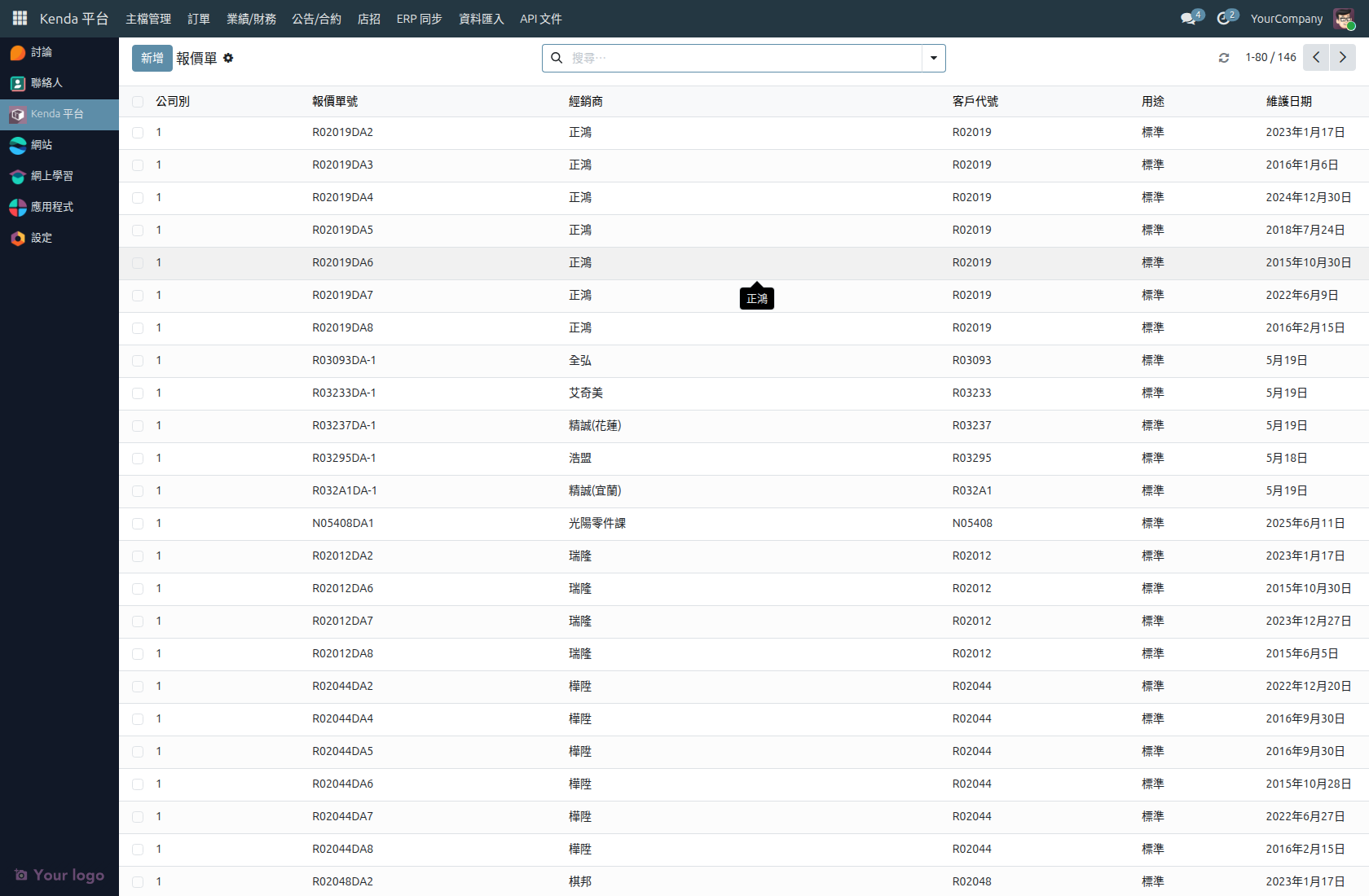Click the refresh list icon
1369x896 pixels.
click(x=1224, y=58)
